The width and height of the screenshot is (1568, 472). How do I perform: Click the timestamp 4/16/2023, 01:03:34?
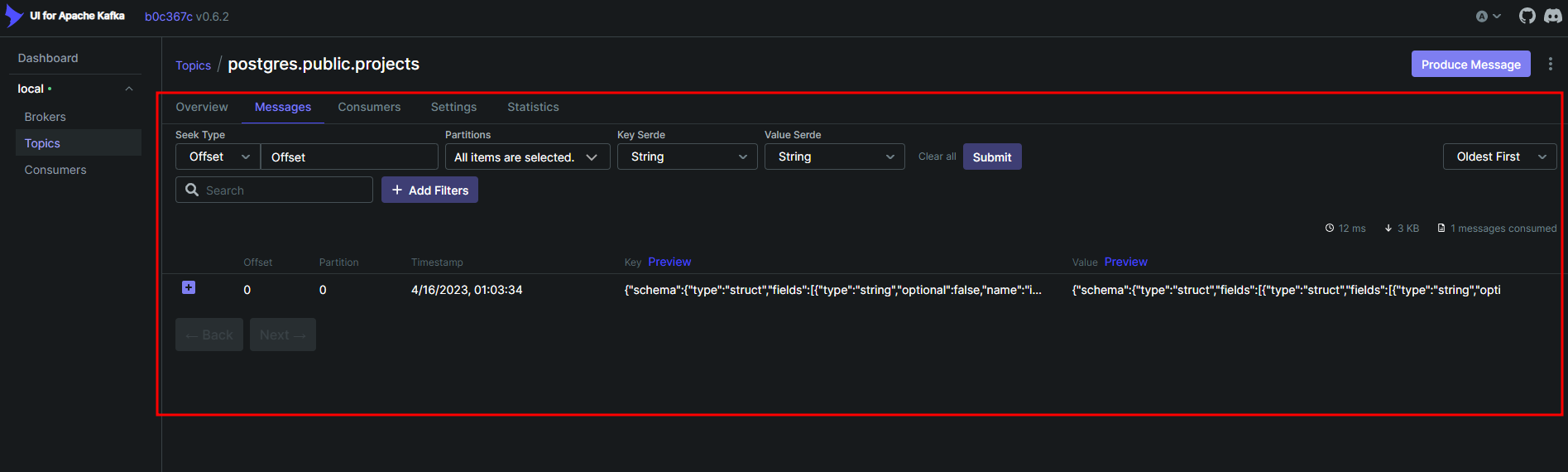[467, 290]
